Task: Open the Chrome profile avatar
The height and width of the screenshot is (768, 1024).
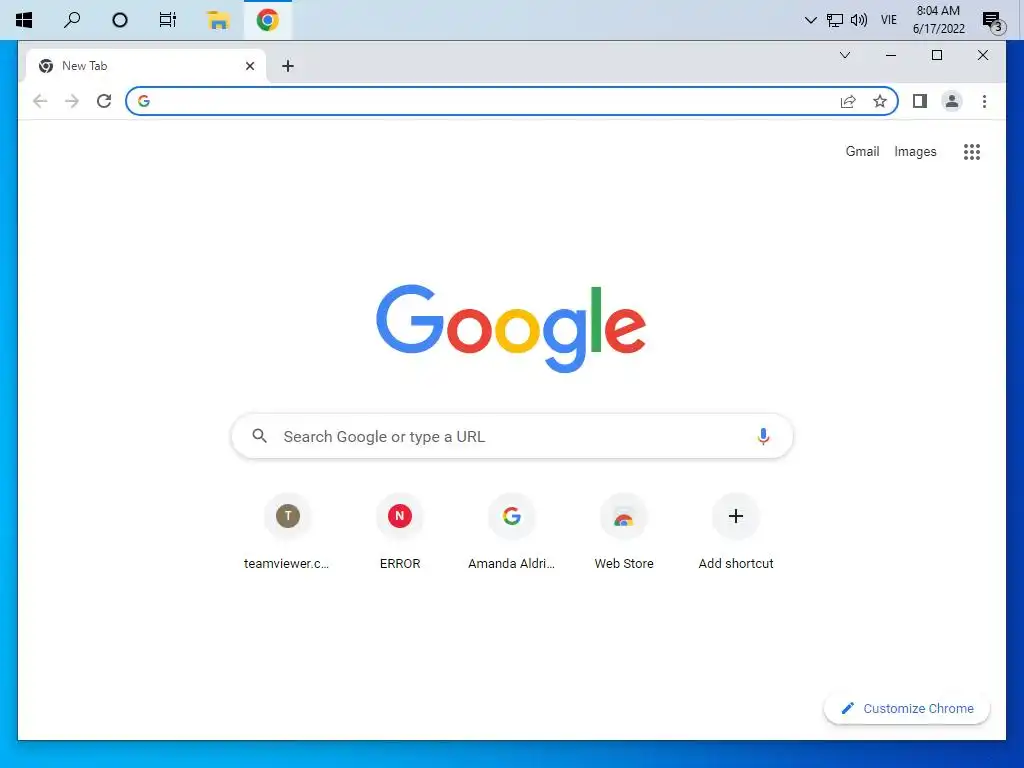Action: [952, 101]
